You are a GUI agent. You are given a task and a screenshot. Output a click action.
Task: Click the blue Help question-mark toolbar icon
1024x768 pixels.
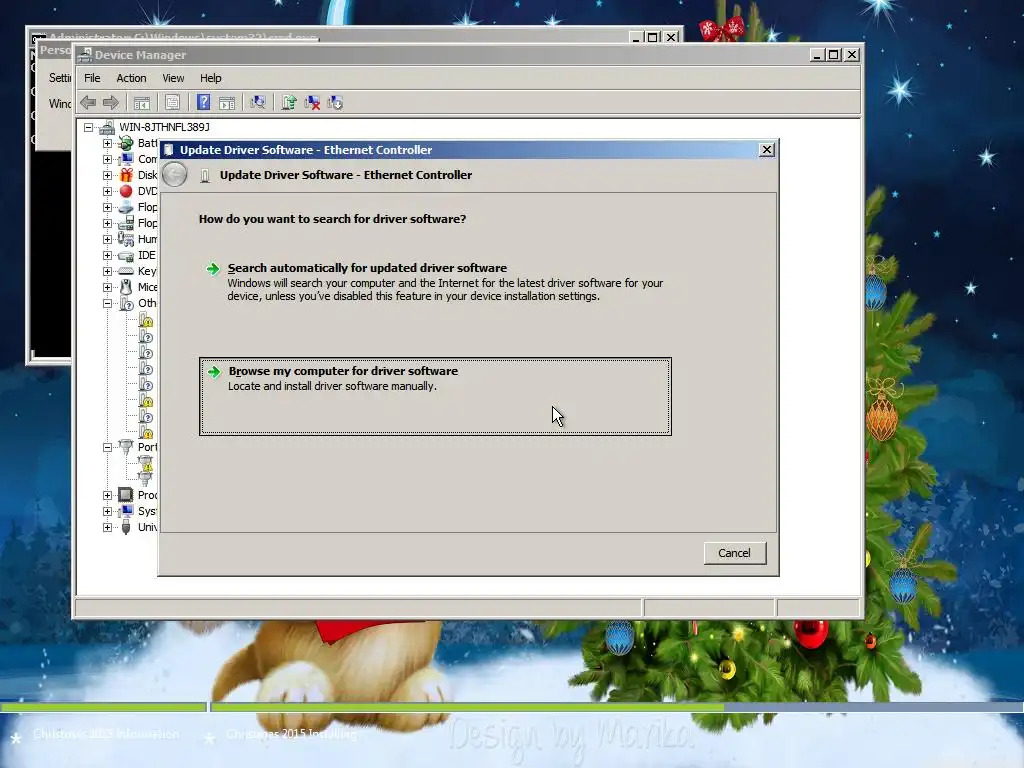pyautogui.click(x=204, y=102)
